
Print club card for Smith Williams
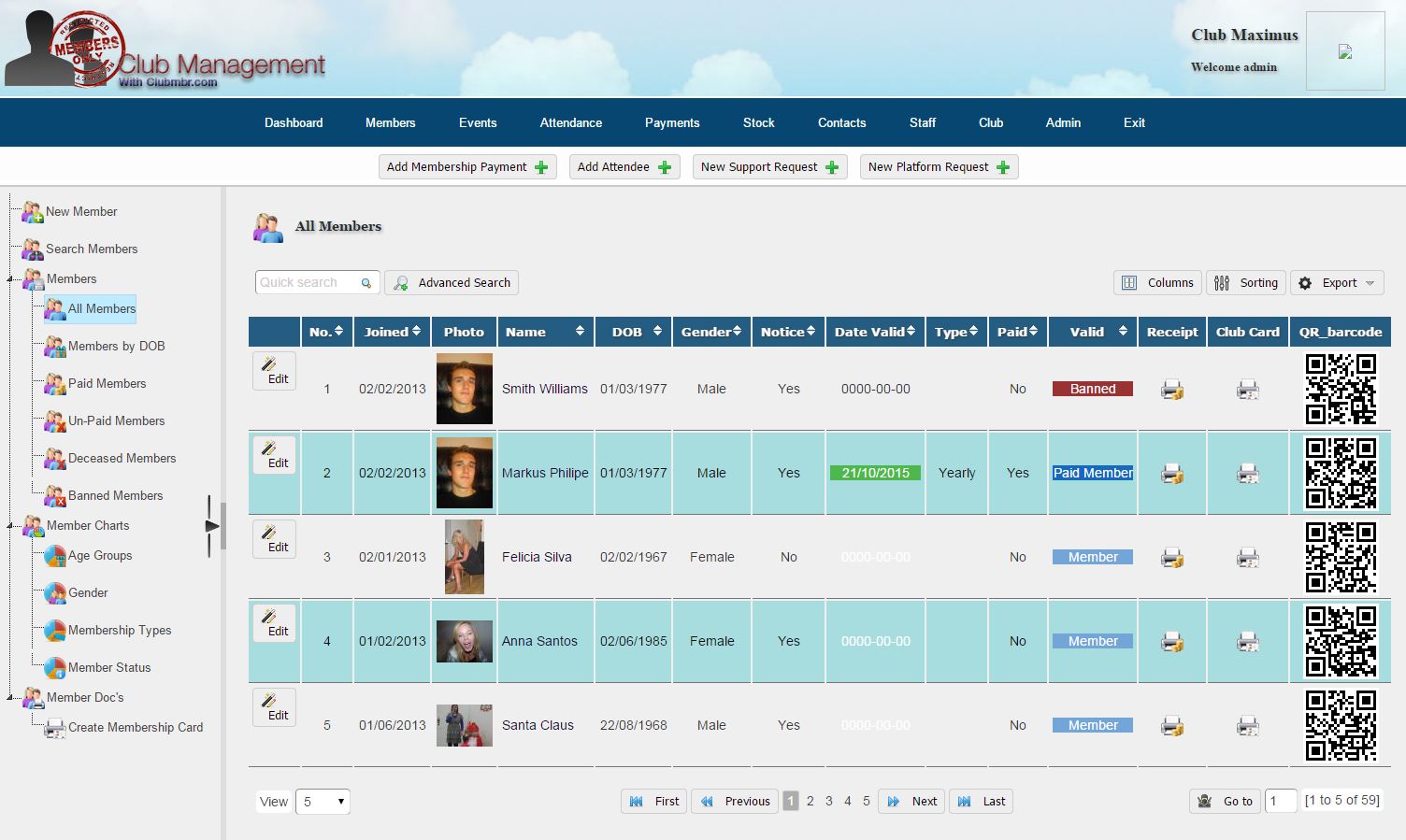point(1248,390)
